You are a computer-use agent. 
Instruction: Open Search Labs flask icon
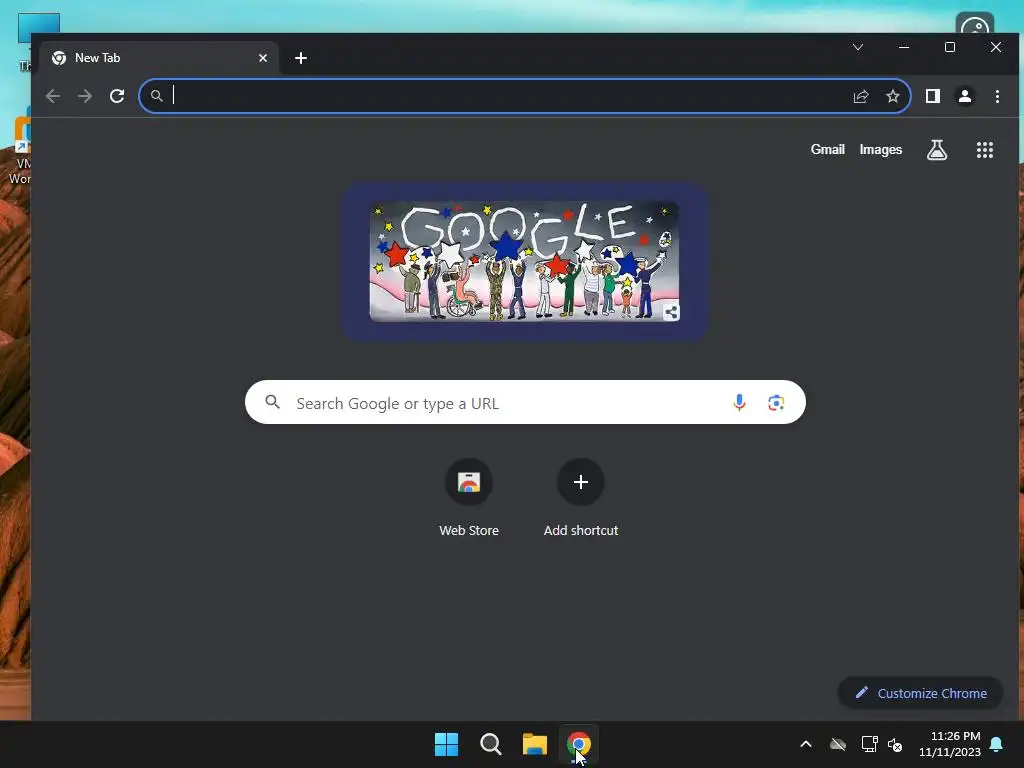tap(936, 150)
